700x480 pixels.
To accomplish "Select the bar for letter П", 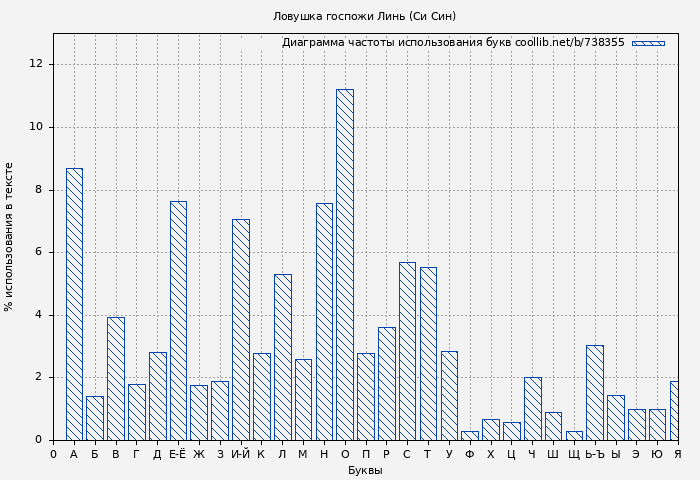I will [x=366, y=397].
